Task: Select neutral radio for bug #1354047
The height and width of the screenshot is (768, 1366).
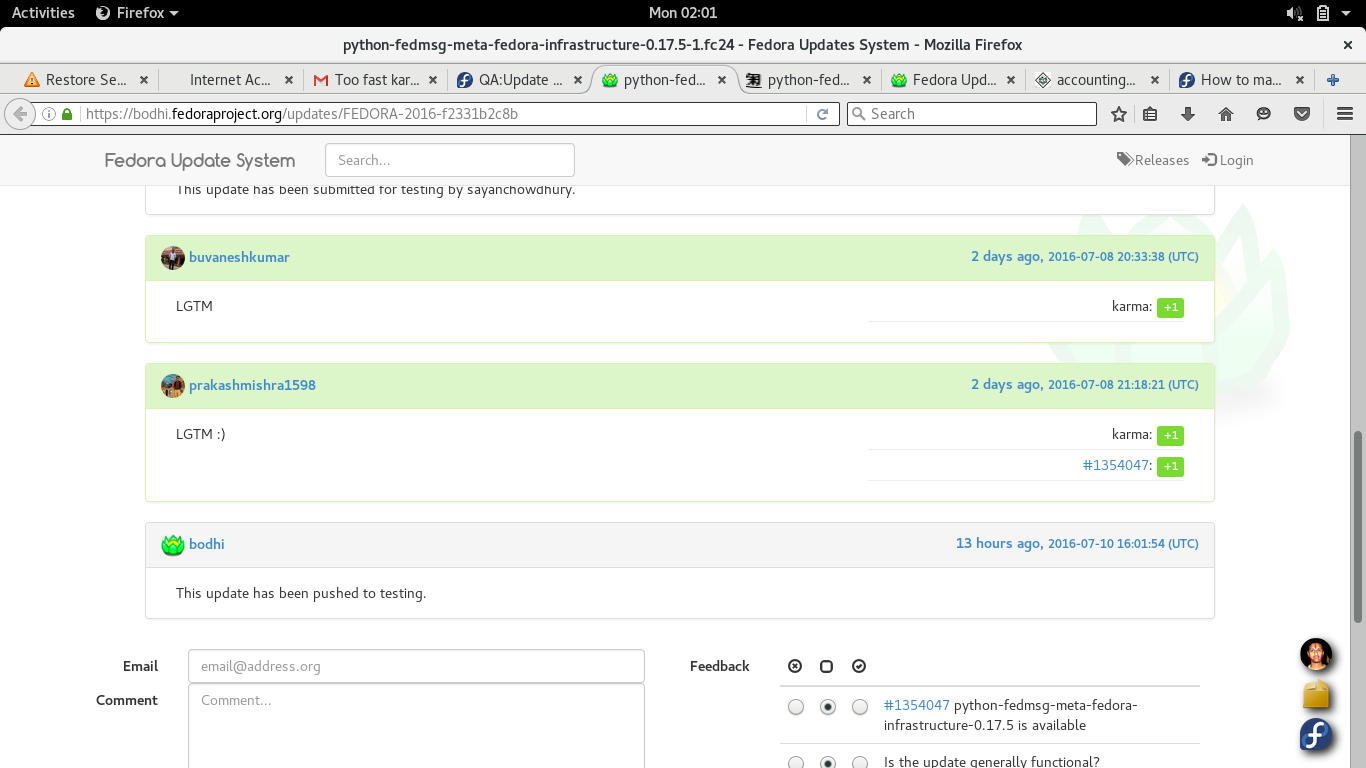Action: (828, 707)
